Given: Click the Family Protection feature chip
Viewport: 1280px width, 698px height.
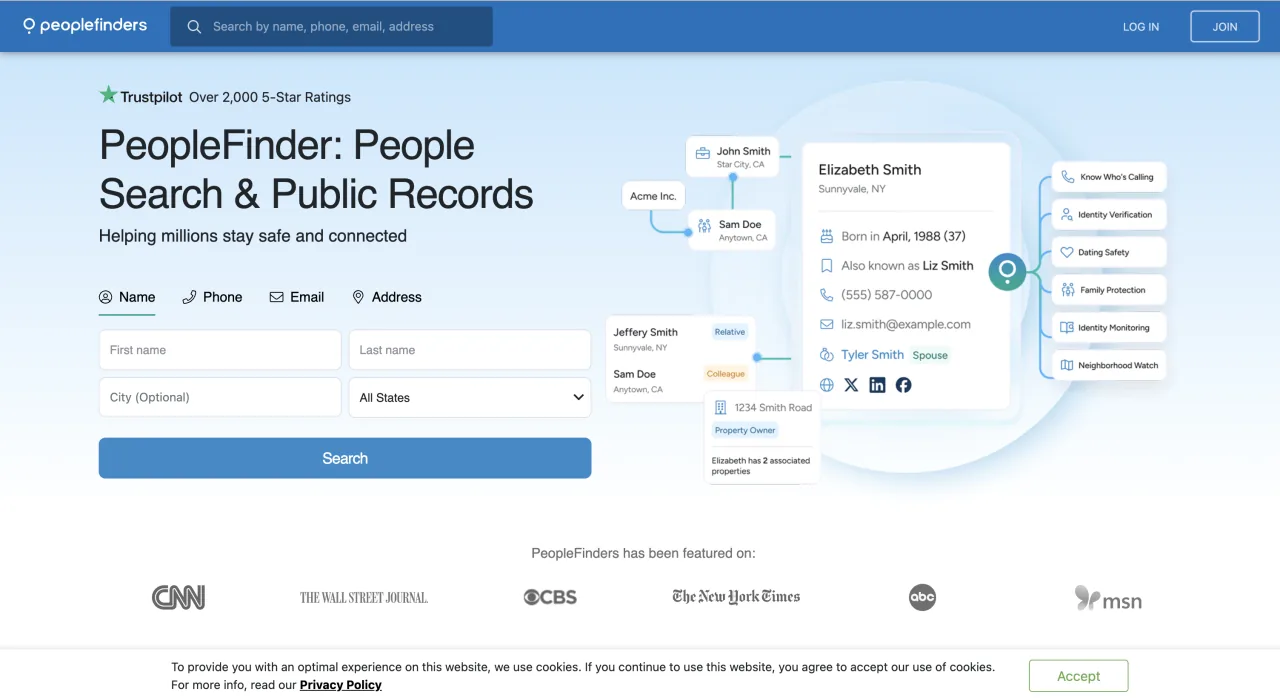Looking at the screenshot, I should [1109, 290].
